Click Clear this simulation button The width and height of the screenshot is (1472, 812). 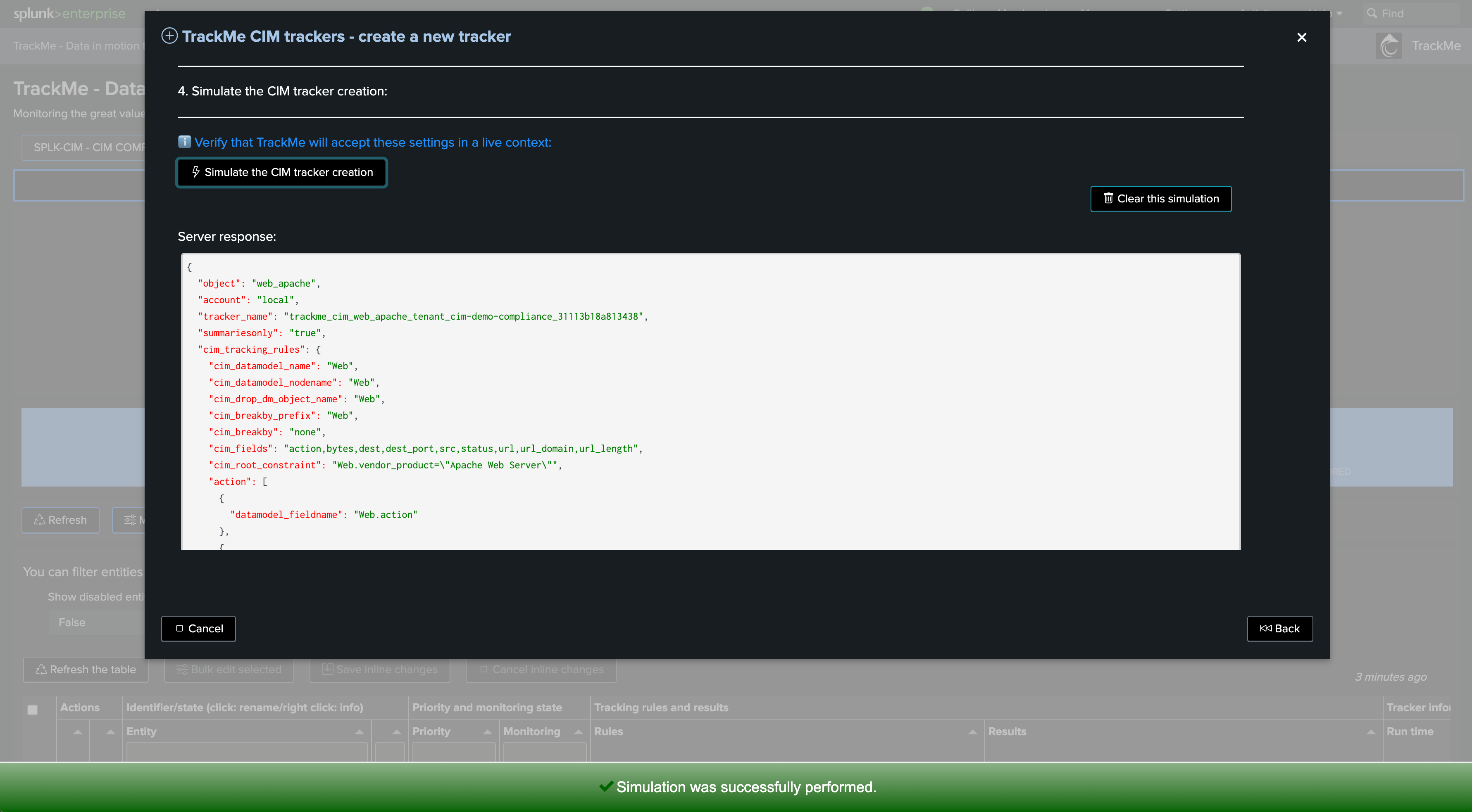[x=1160, y=199]
